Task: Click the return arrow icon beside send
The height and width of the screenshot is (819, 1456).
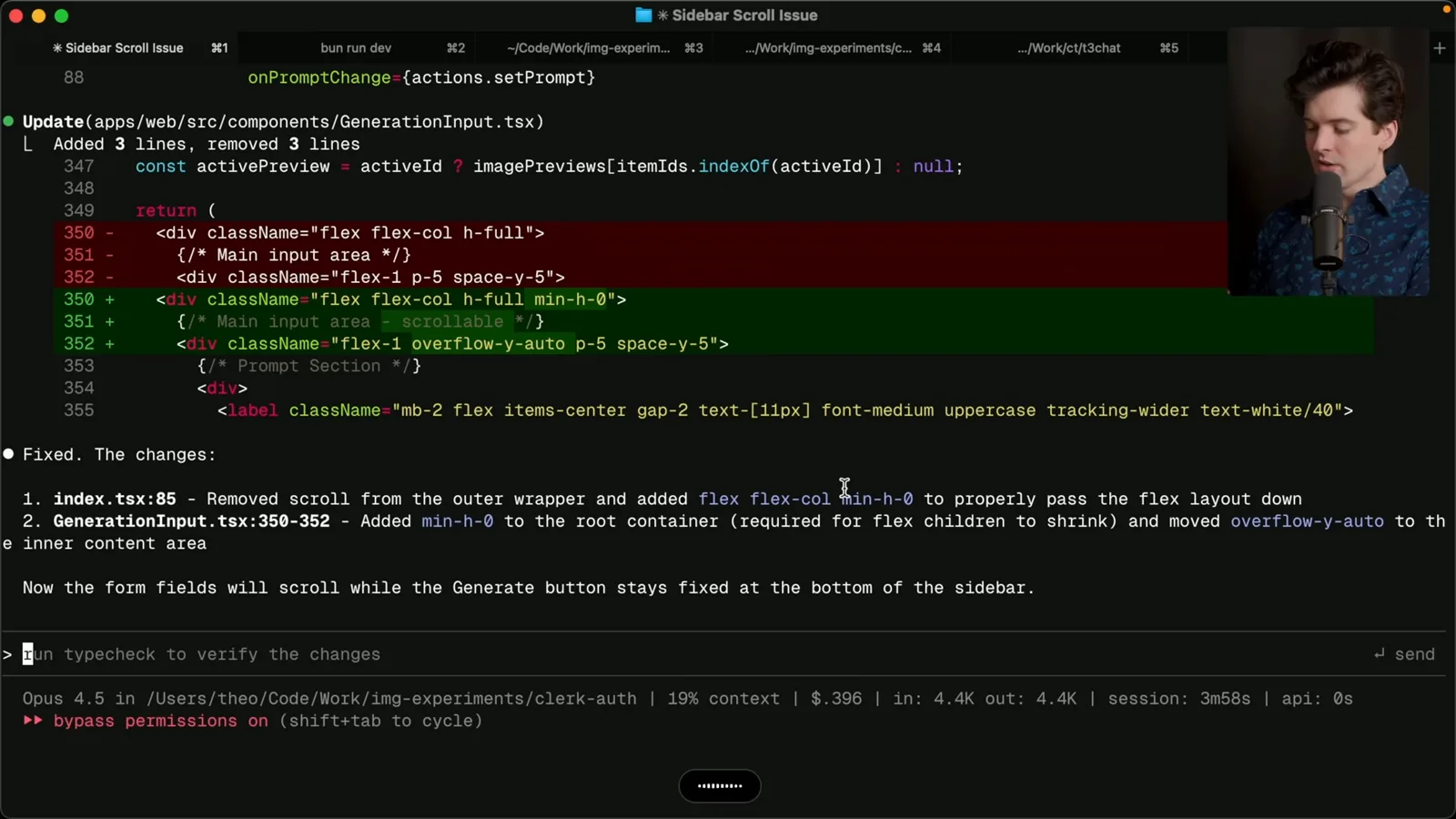Action: click(x=1380, y=653)
